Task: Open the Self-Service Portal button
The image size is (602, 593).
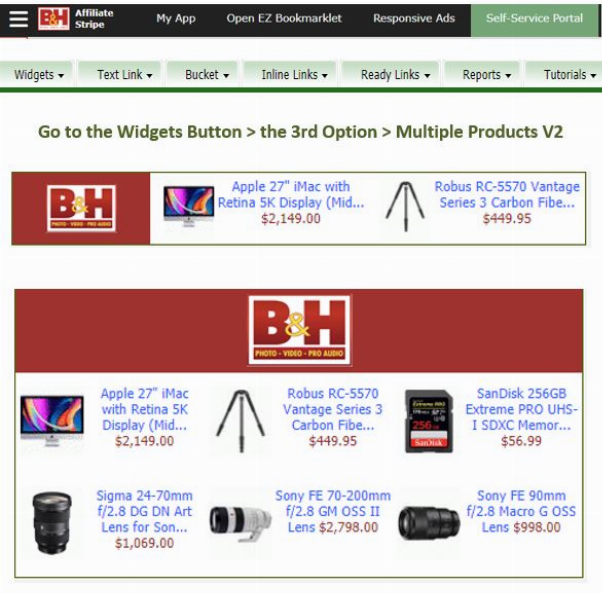Action: point(534,20)
